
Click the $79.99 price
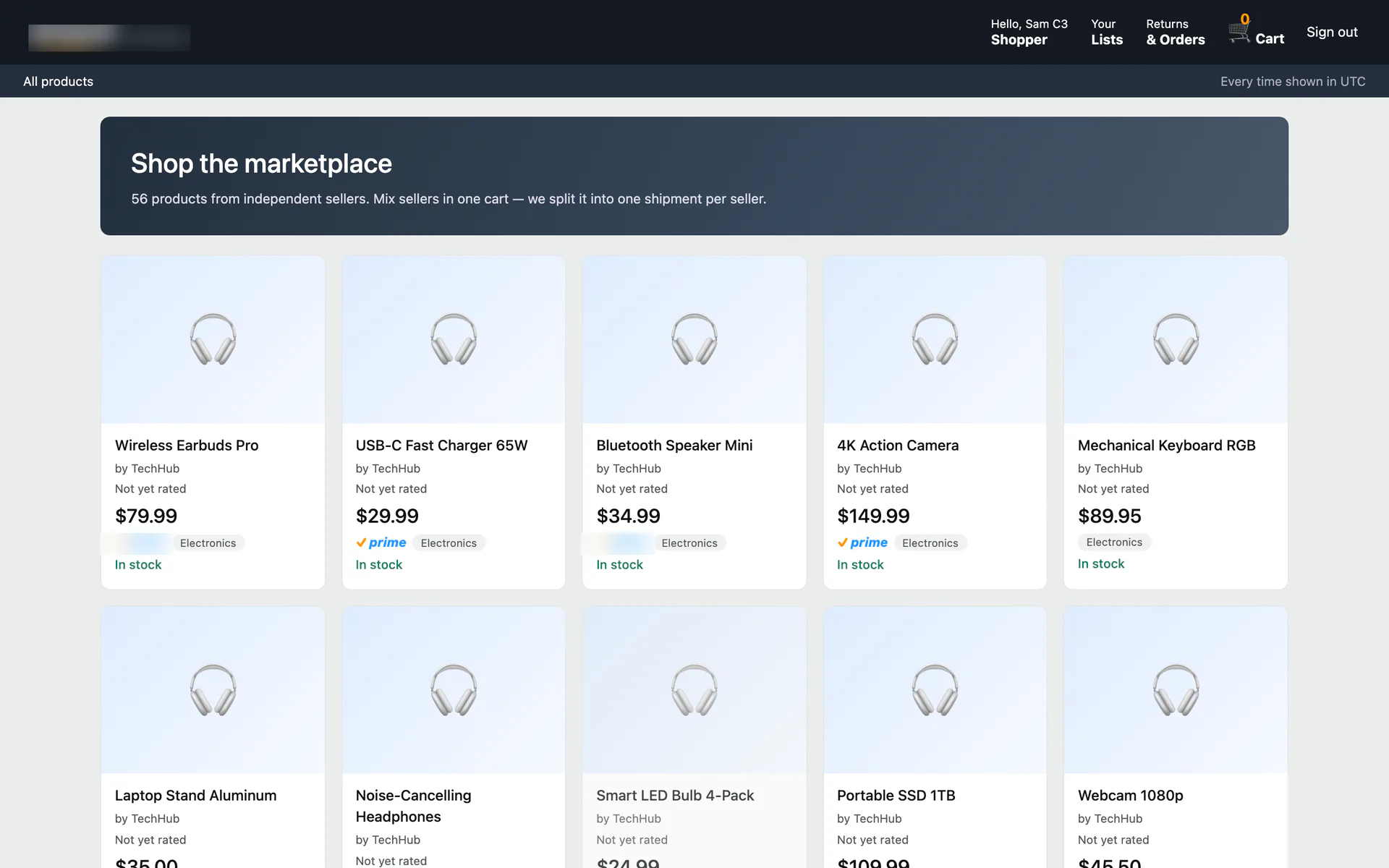(x=146, y=516)
